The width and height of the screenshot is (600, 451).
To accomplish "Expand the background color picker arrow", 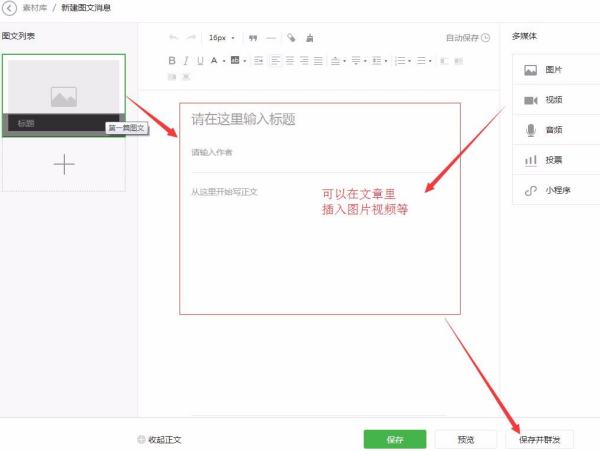I will (x=245, y=61).
